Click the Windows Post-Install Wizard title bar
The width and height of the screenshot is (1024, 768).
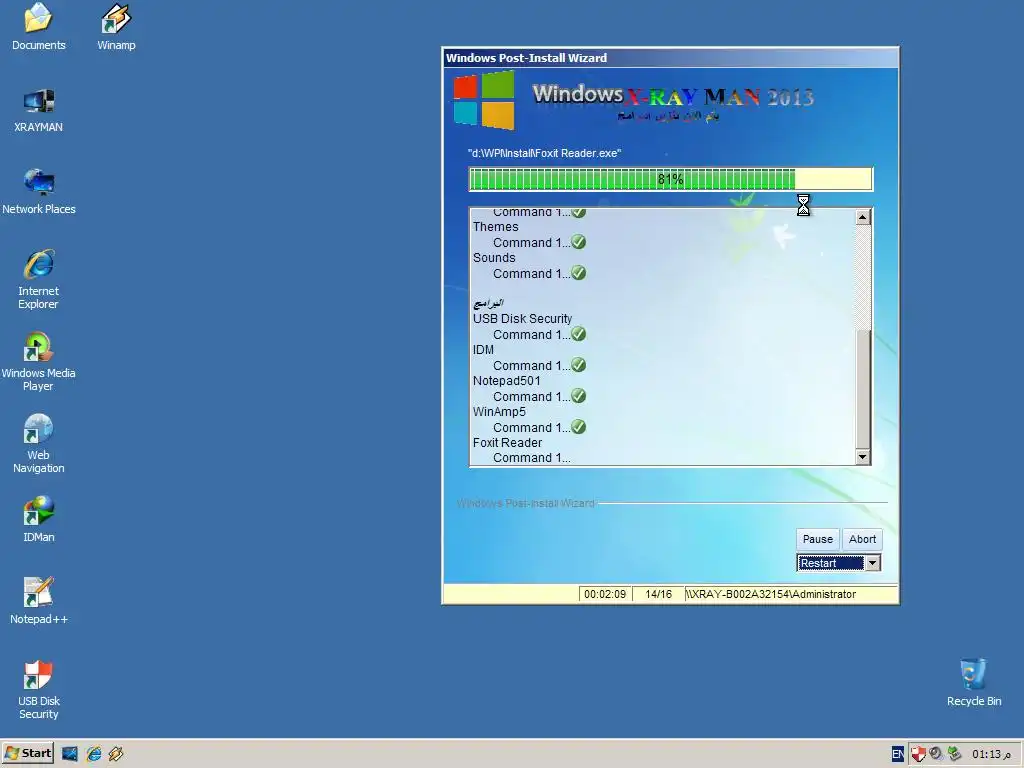pyautogui.click(x=671, y=57)
